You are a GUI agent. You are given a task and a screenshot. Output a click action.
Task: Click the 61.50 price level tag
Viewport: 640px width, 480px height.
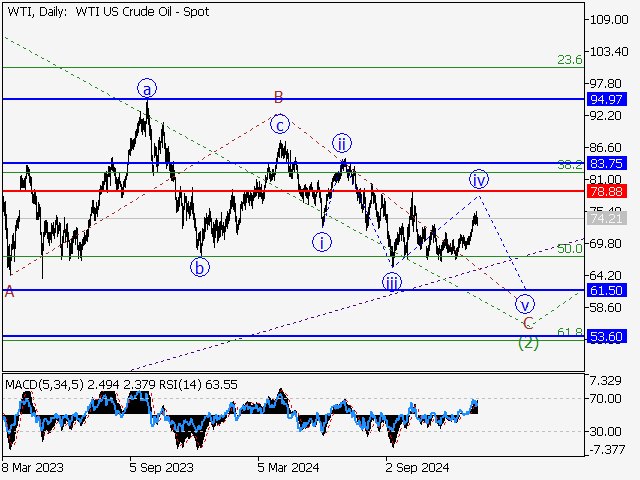point(607,290)
